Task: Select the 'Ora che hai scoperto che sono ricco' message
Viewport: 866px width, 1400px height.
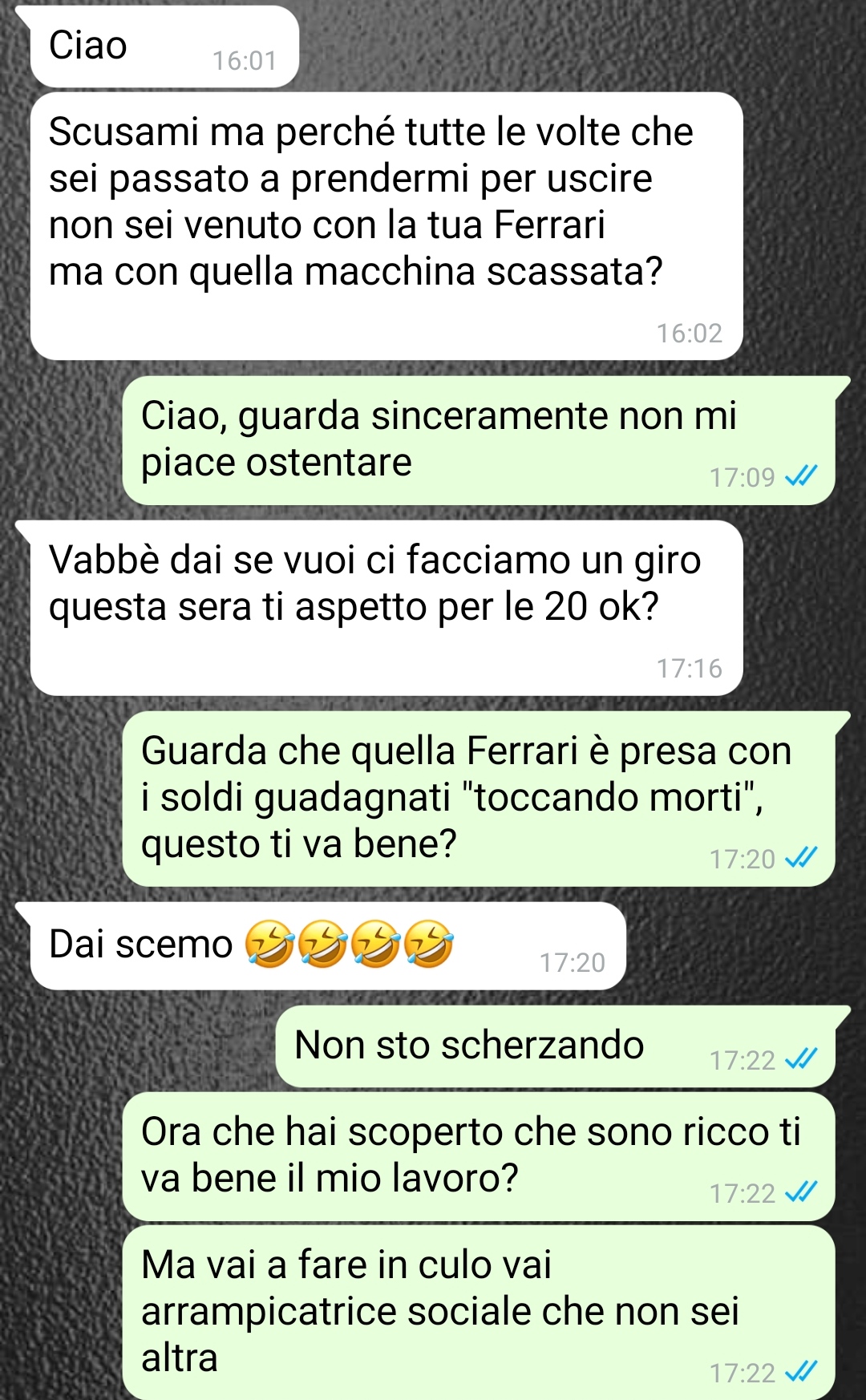Action: point(479,1156)
